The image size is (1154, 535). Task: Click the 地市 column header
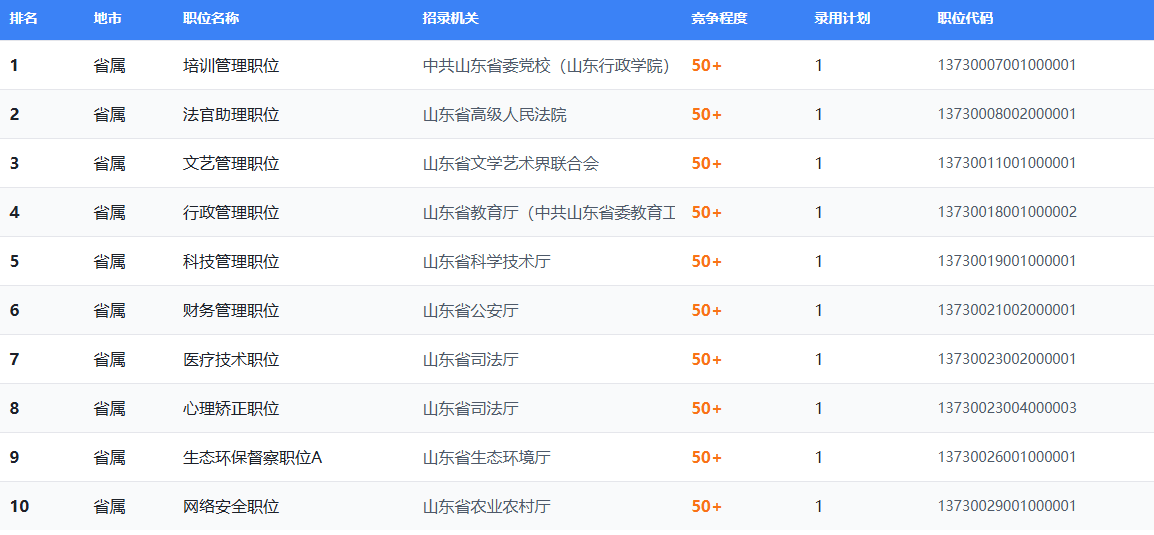(x=108, y=19)
